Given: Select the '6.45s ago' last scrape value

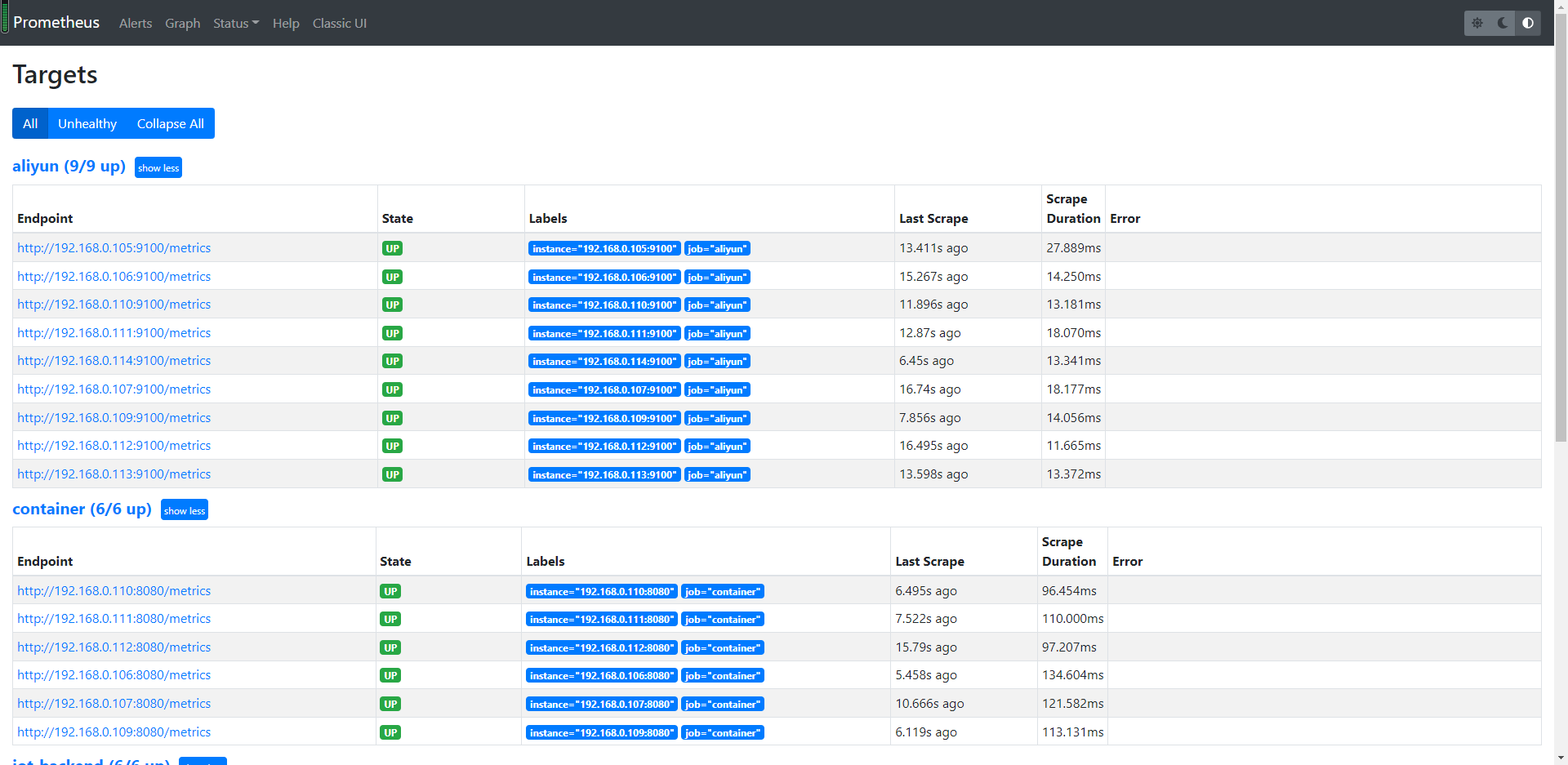Looking at the screenshot, I should 926,361.
